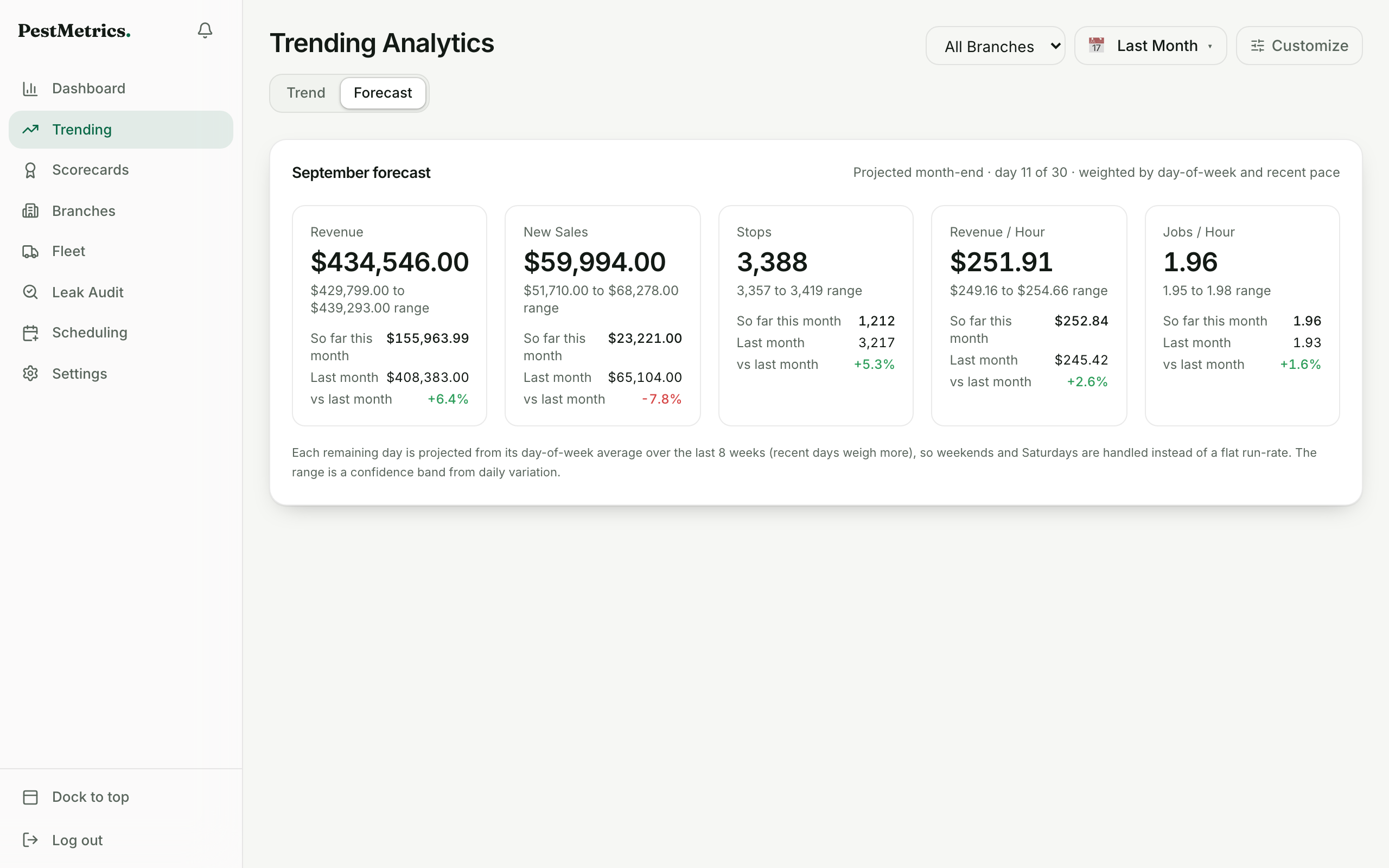Image resolution: width=1389 pixels, height=868 pixels.
Task: Click the Projected month-end subtitle text
Action: click(x=1096, y=173)
